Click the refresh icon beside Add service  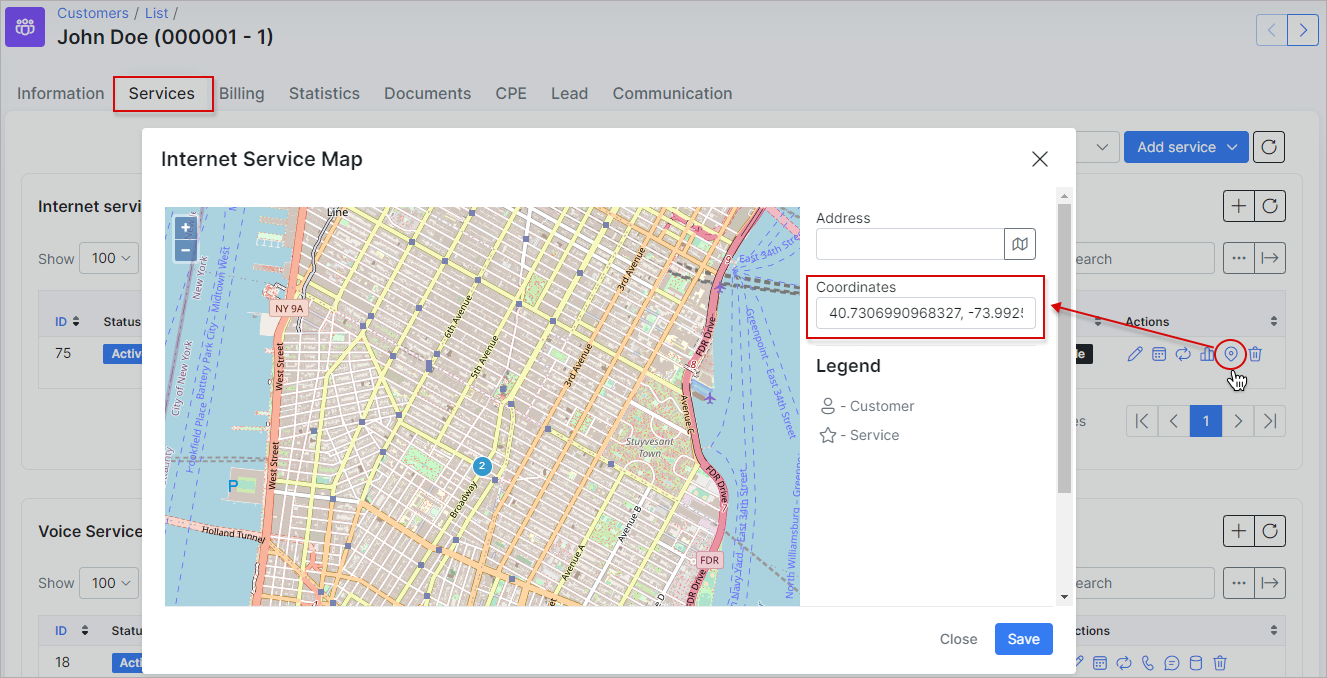(x=1268, y=147)
